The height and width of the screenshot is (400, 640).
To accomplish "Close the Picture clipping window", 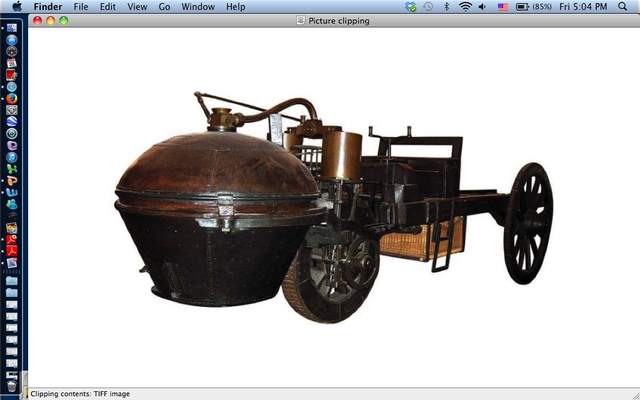I will coord(38,20).
